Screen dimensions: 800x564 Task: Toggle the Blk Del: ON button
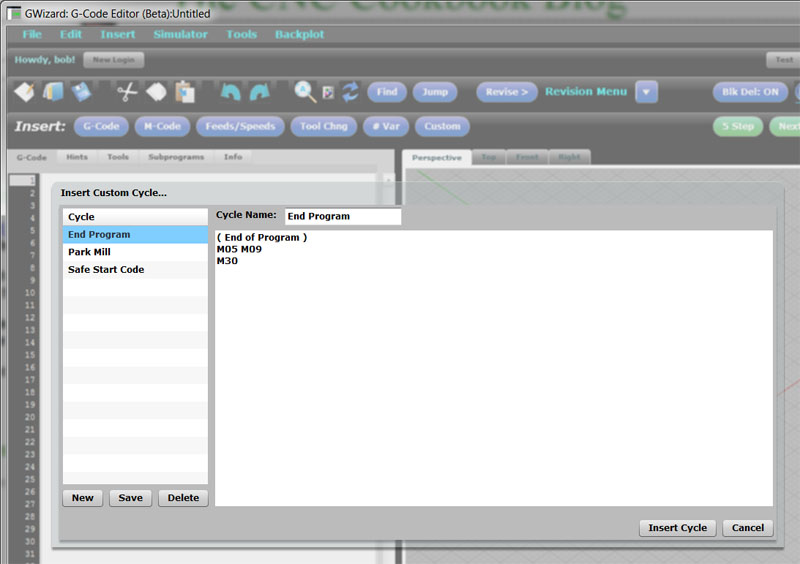click(x=750, y=92)
